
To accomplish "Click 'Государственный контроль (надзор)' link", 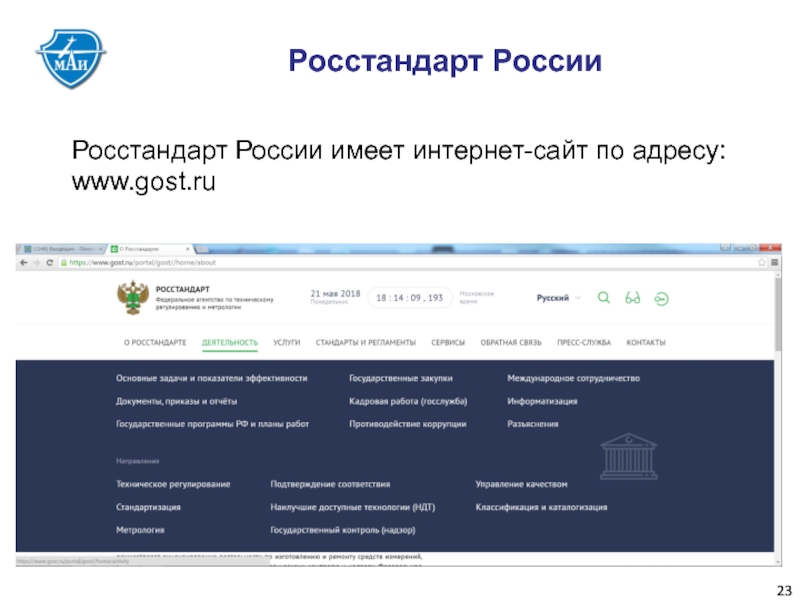I will pyautogui.click(x=343, y=530).
